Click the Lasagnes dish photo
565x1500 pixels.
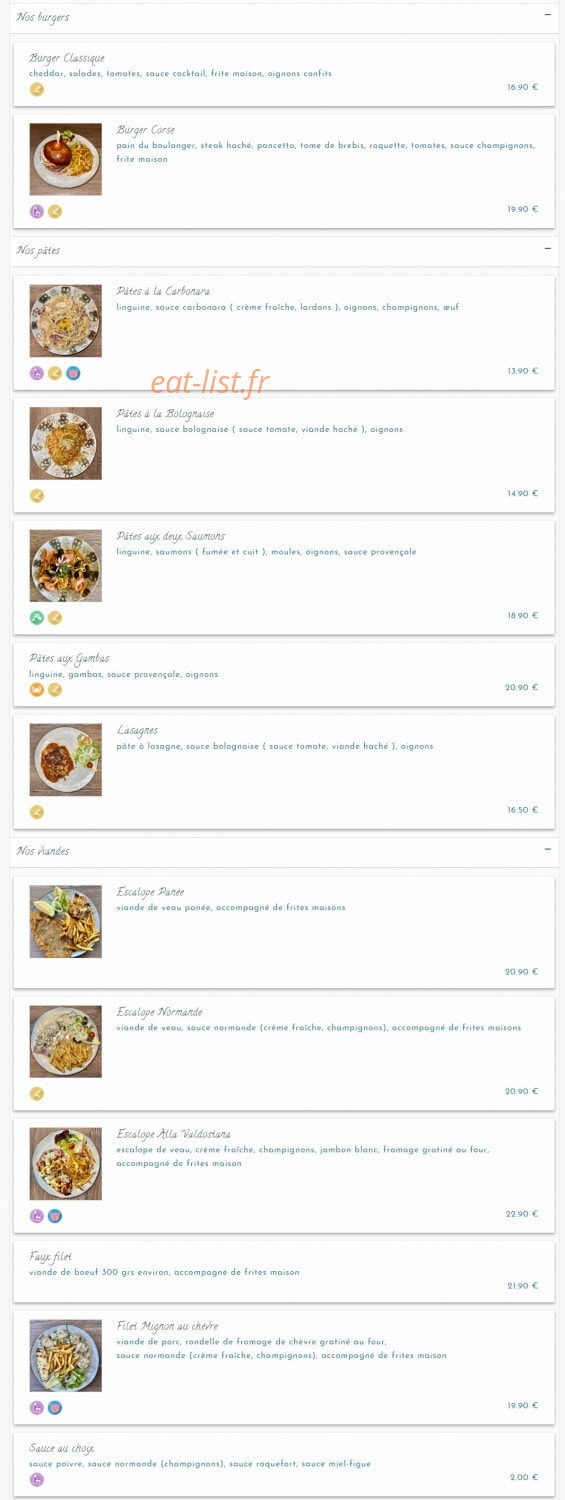pos(66,760)
